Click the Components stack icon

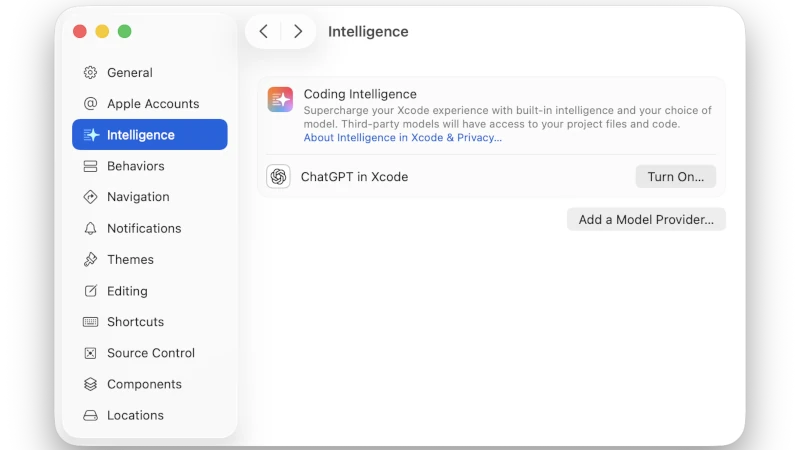[x=90, y=384]
